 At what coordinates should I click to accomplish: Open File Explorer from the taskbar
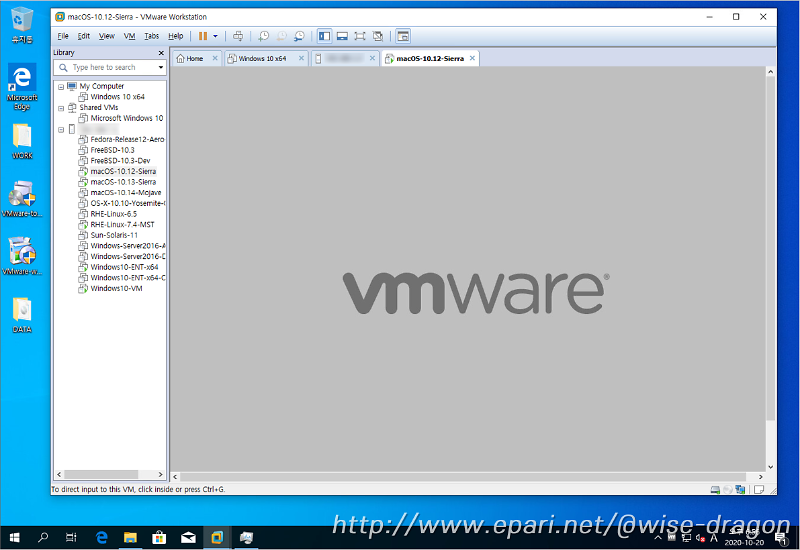pyautogui.click(x=131, y=538)
